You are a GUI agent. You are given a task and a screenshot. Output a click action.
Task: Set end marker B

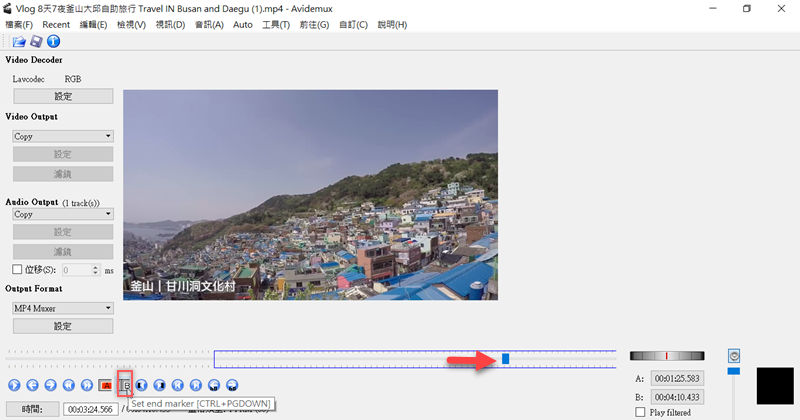click(x=125, y=384)
